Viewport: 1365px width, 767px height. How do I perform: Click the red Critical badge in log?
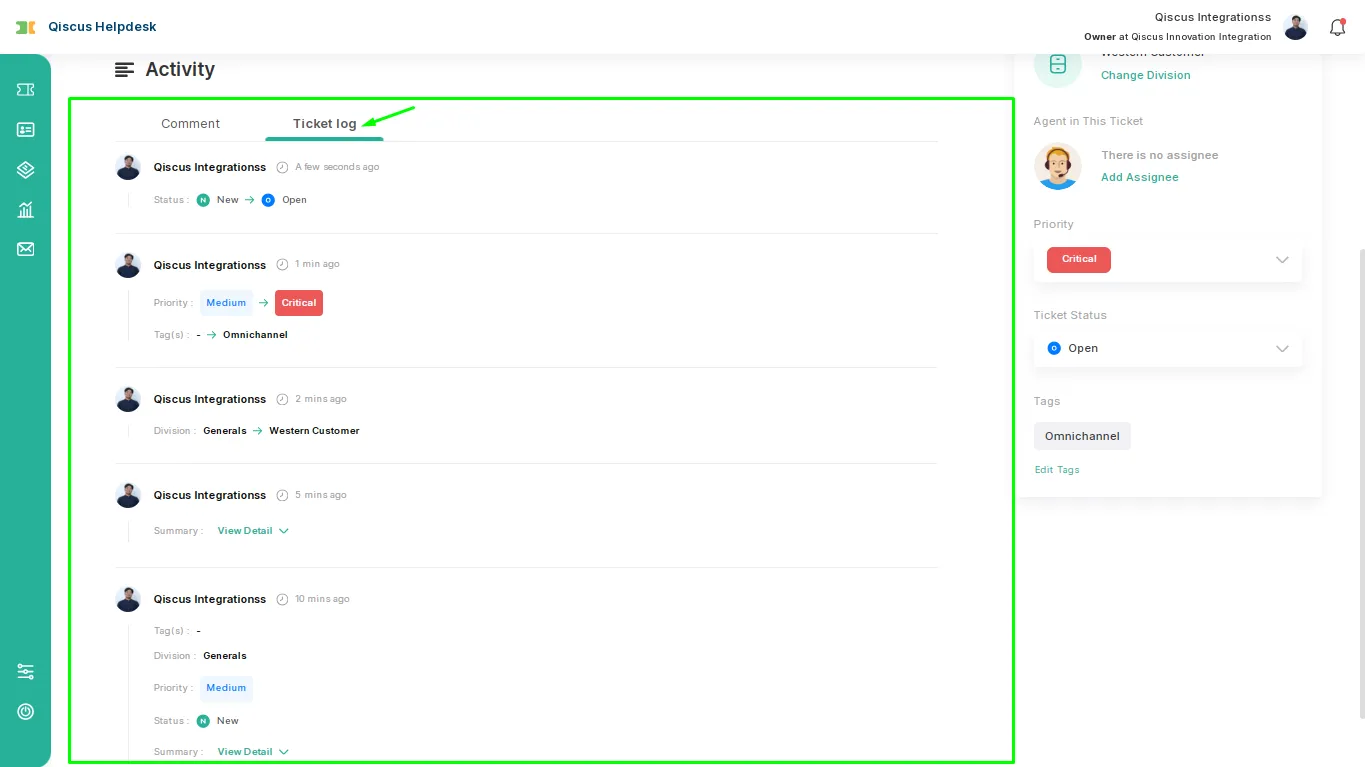pos(299,303)
